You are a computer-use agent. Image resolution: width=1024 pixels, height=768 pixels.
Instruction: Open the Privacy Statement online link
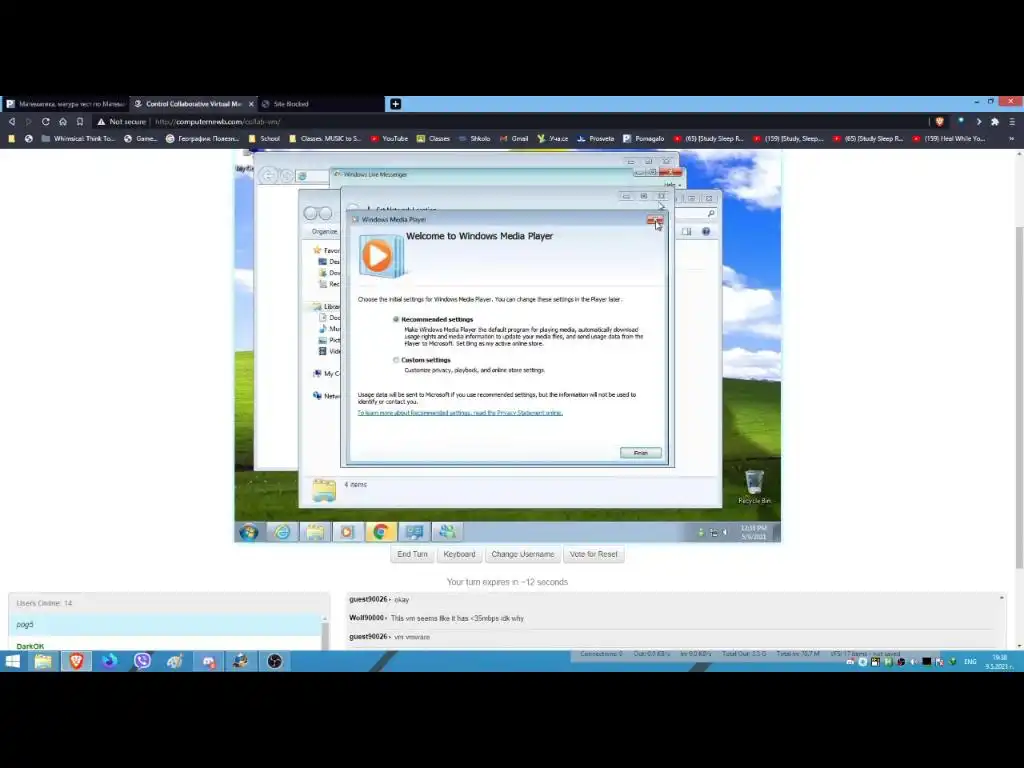pyautogui.click(x=460, y=413)
